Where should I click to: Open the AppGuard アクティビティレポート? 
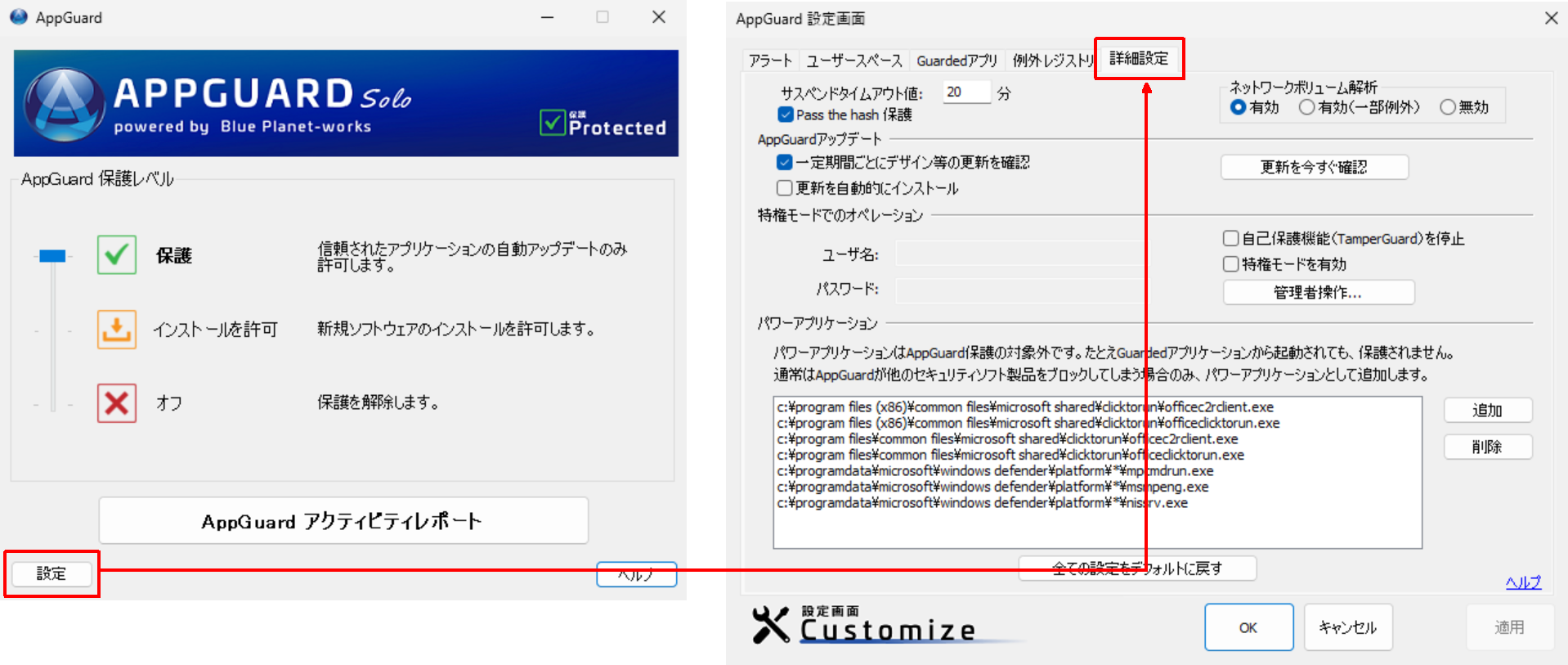(x=343, y=520)
